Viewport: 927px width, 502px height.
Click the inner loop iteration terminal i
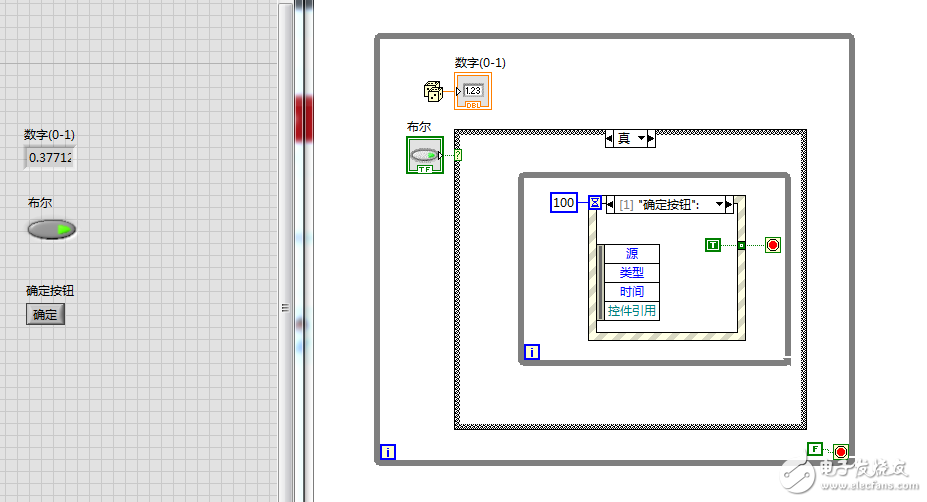pos(532,352)
